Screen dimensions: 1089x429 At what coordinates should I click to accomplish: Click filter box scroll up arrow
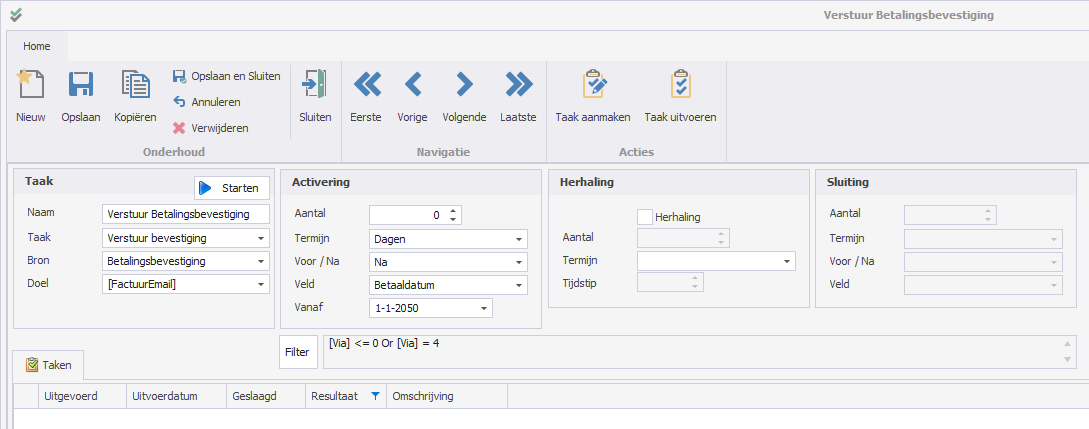[1068, 343]
